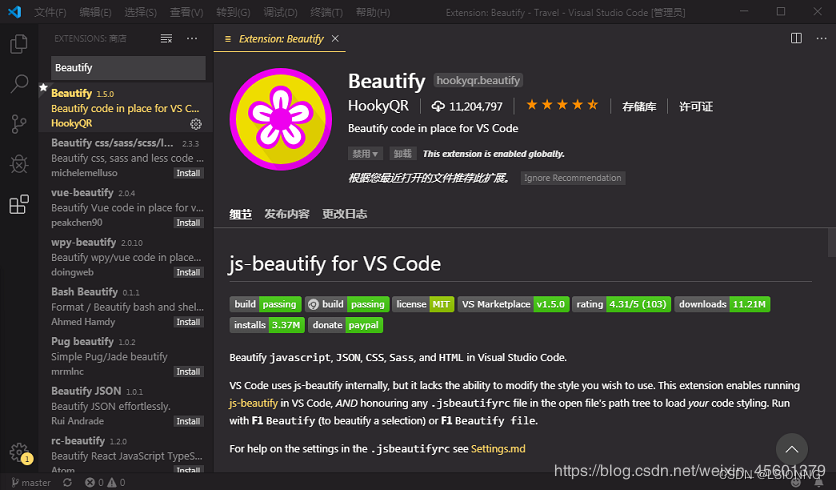The image size is (836, 490).
Task: Open the 许可证 license link
Action: pyautogui.click(x=695, y=107)
